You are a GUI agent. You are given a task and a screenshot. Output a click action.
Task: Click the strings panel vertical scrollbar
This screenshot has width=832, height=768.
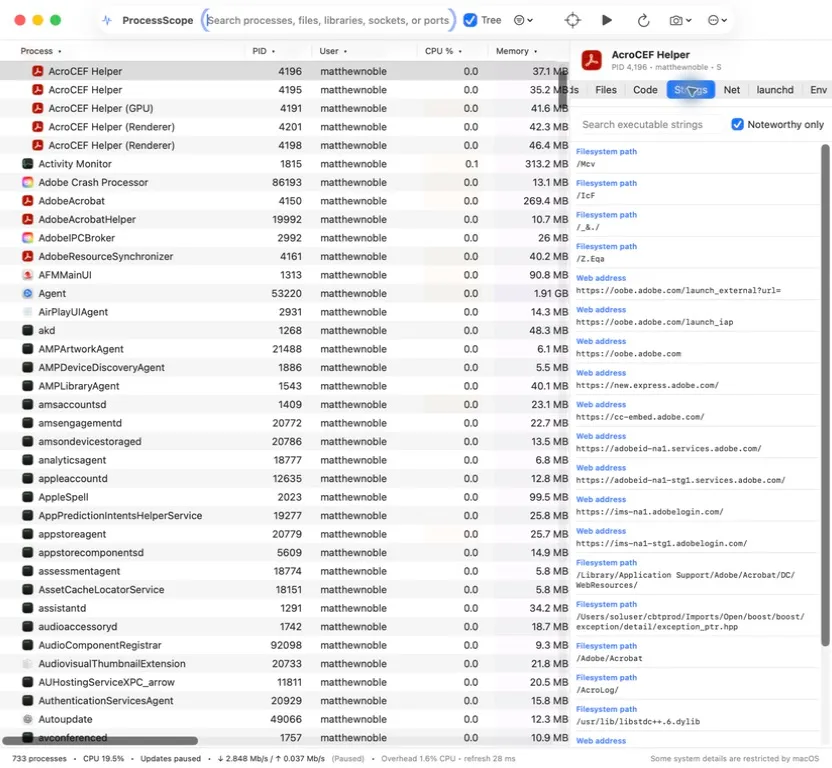tap(825, 395)
